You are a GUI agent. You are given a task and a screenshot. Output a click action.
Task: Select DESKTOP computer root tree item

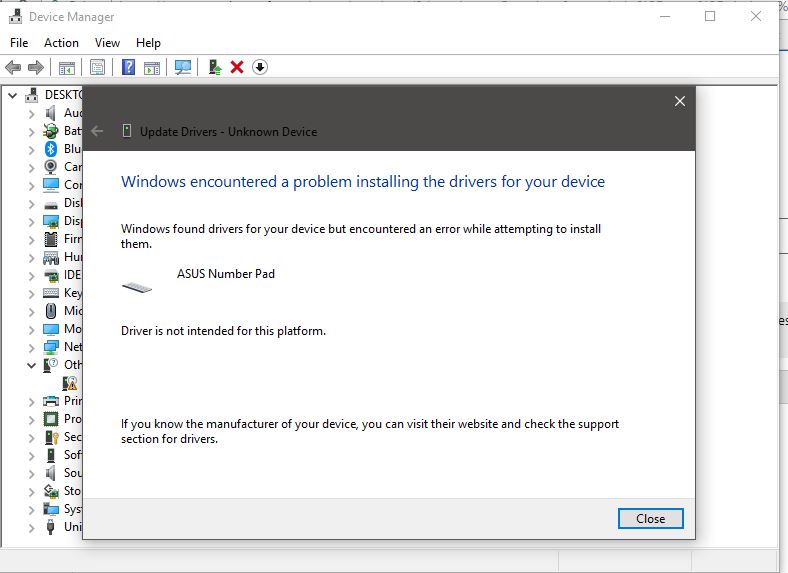pyautogui.click(x=53, y=94)
